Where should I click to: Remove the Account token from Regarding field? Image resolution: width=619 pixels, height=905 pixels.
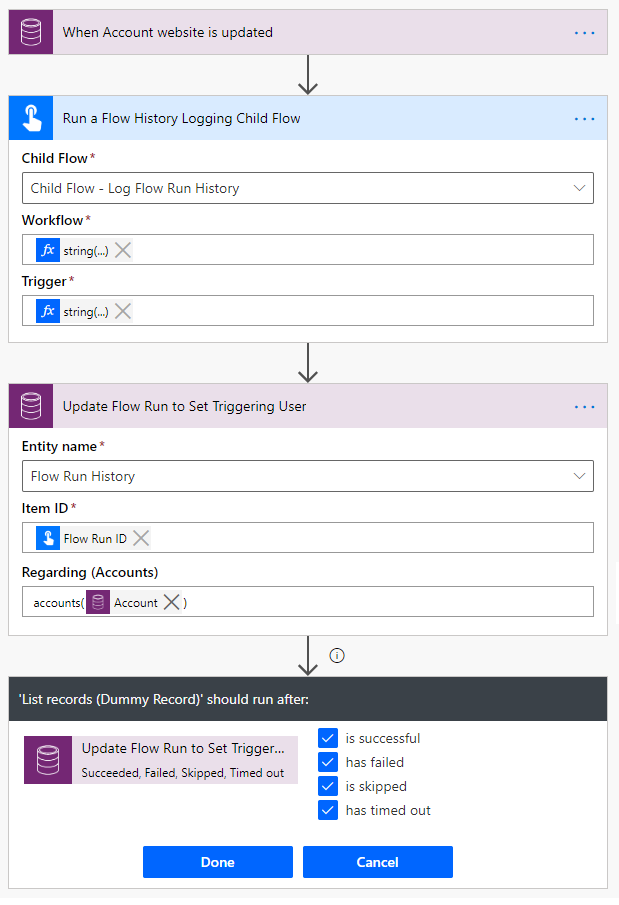[x=172, y=602]
